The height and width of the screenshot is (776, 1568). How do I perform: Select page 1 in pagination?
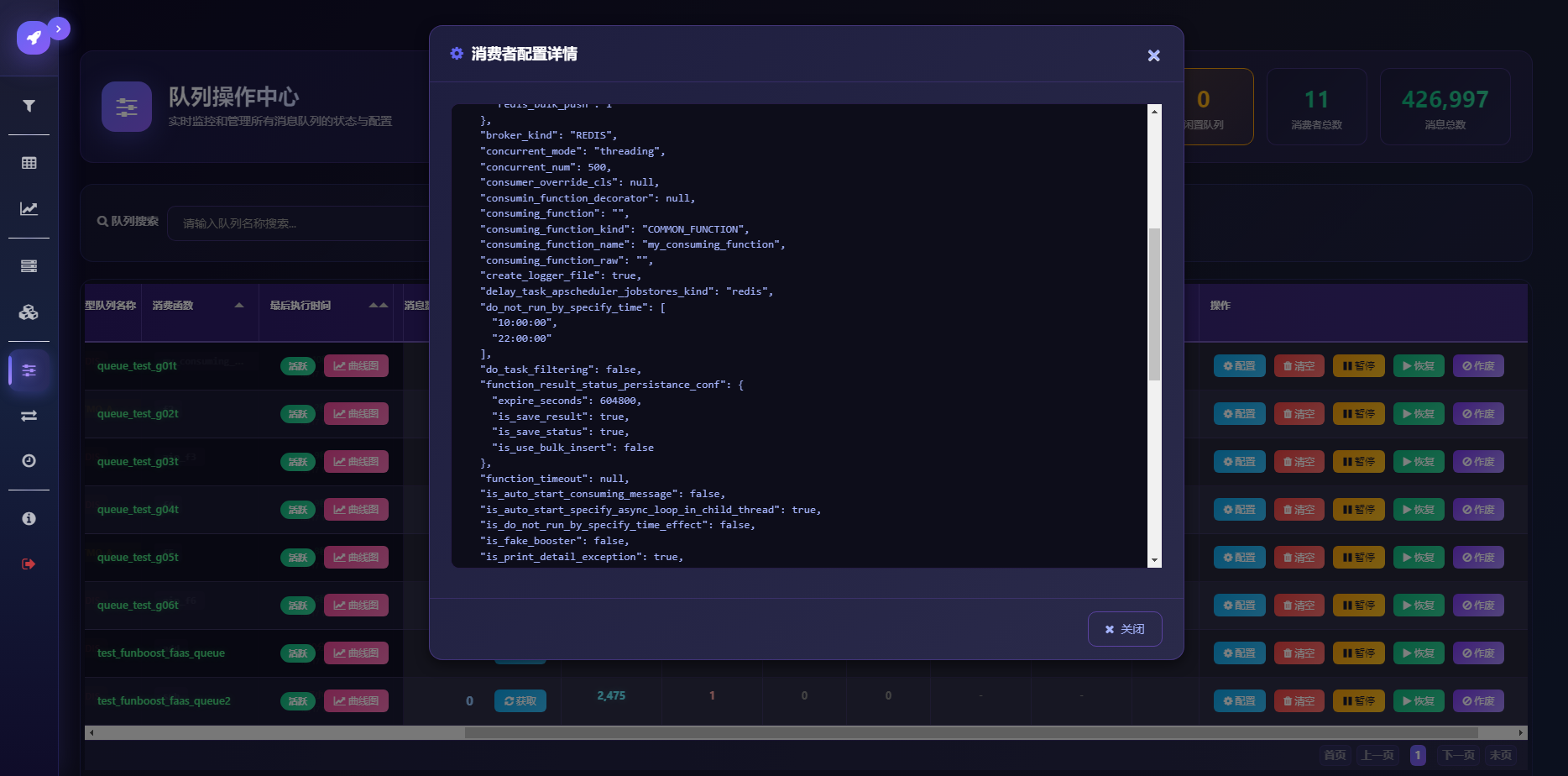[x=1418, y=755]
